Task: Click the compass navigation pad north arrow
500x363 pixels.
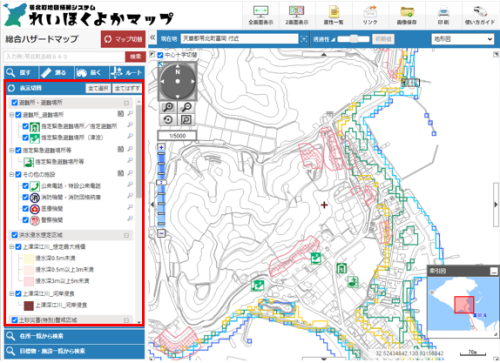Action: pos(178,66)
